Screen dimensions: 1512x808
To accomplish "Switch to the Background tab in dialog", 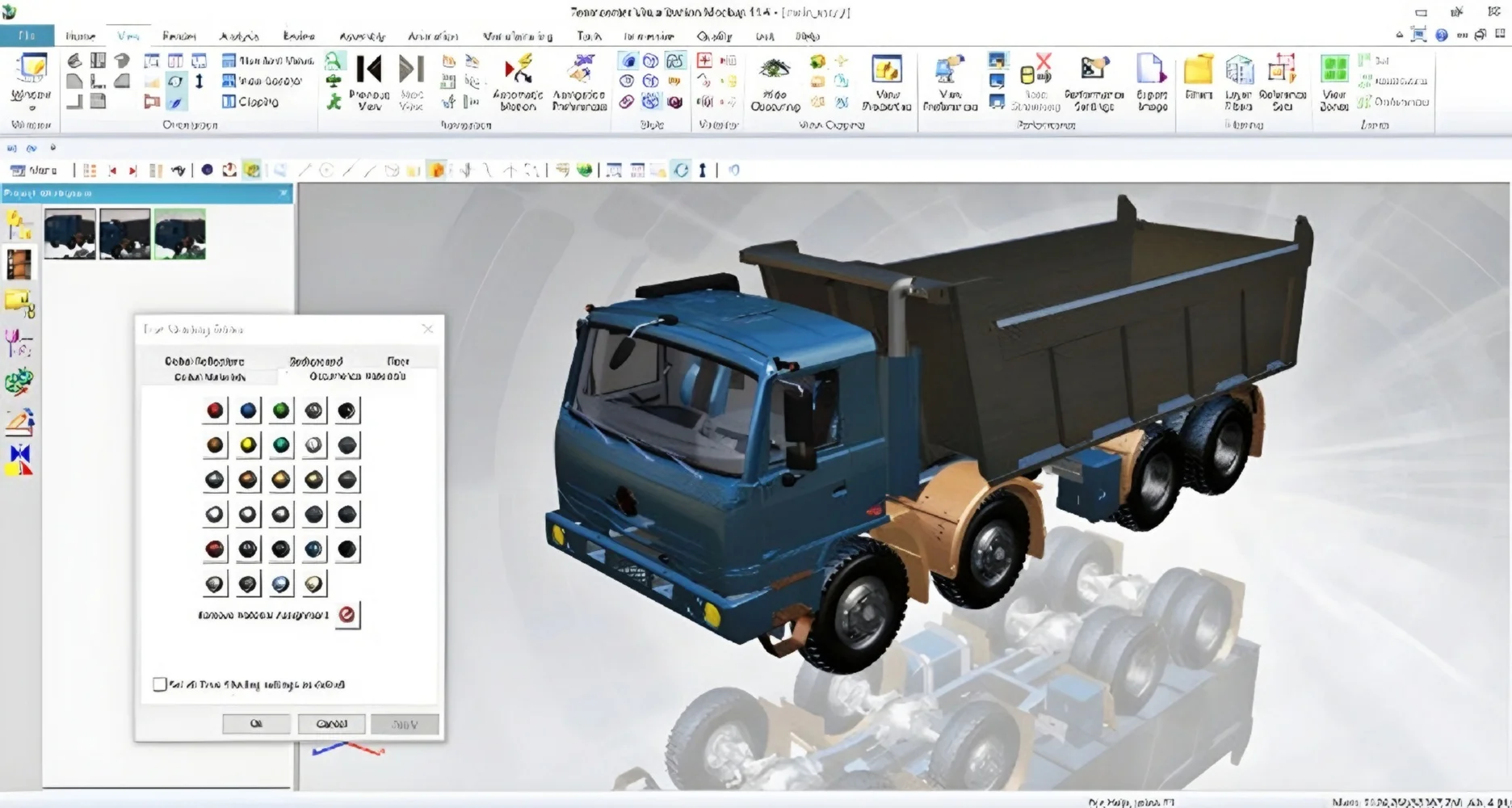I will coord(316,361).
